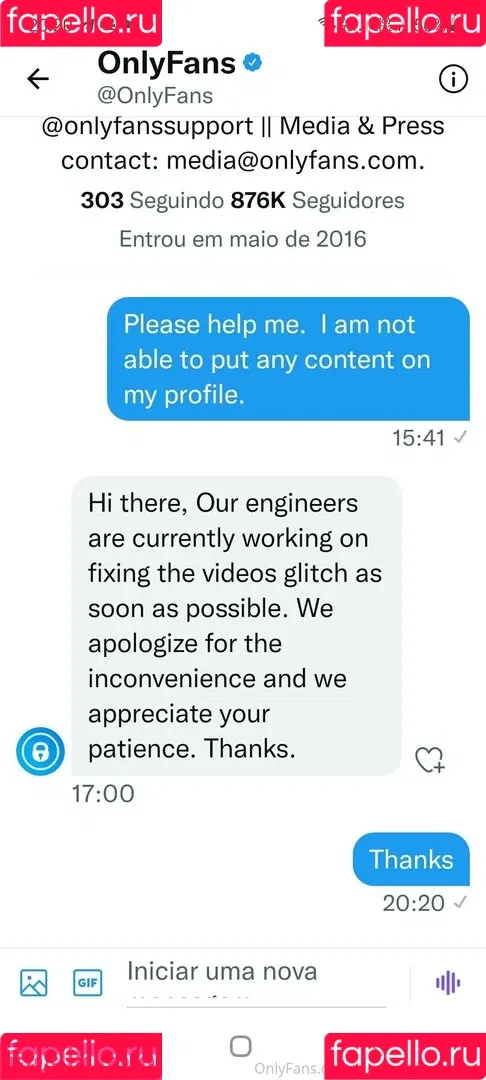Add reaction with heart-plus icon
Image resolution: width=486 pixels, height=1080 pixels.
(x=431, y=760)
